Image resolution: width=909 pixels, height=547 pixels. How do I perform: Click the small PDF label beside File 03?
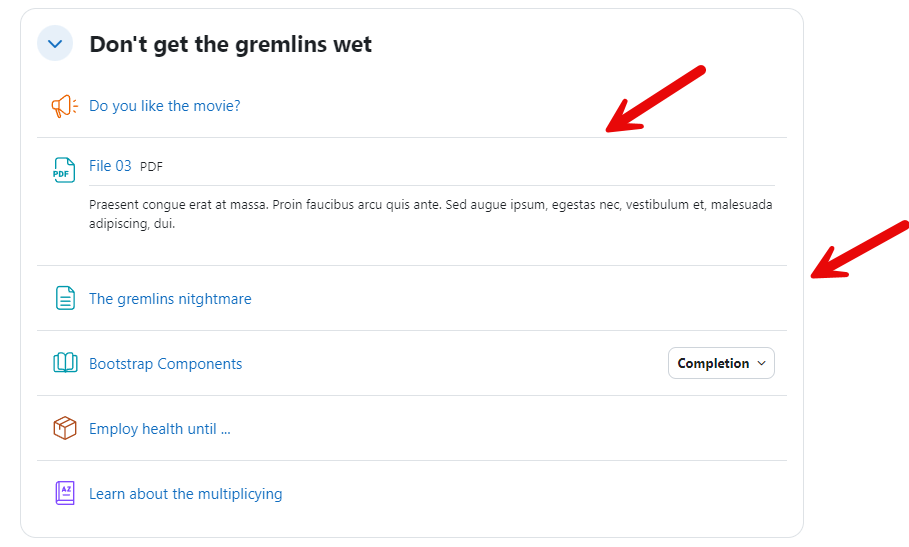pyautogui.click(x=151, y=167)
